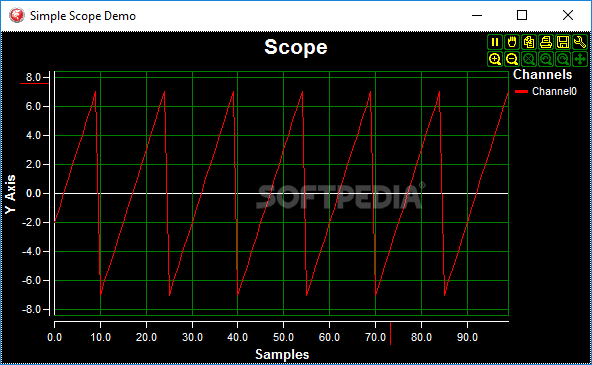The image size is (592, 365).
Task: Activate the Zoom In magnifier
Action: click(x=495, y=59)
